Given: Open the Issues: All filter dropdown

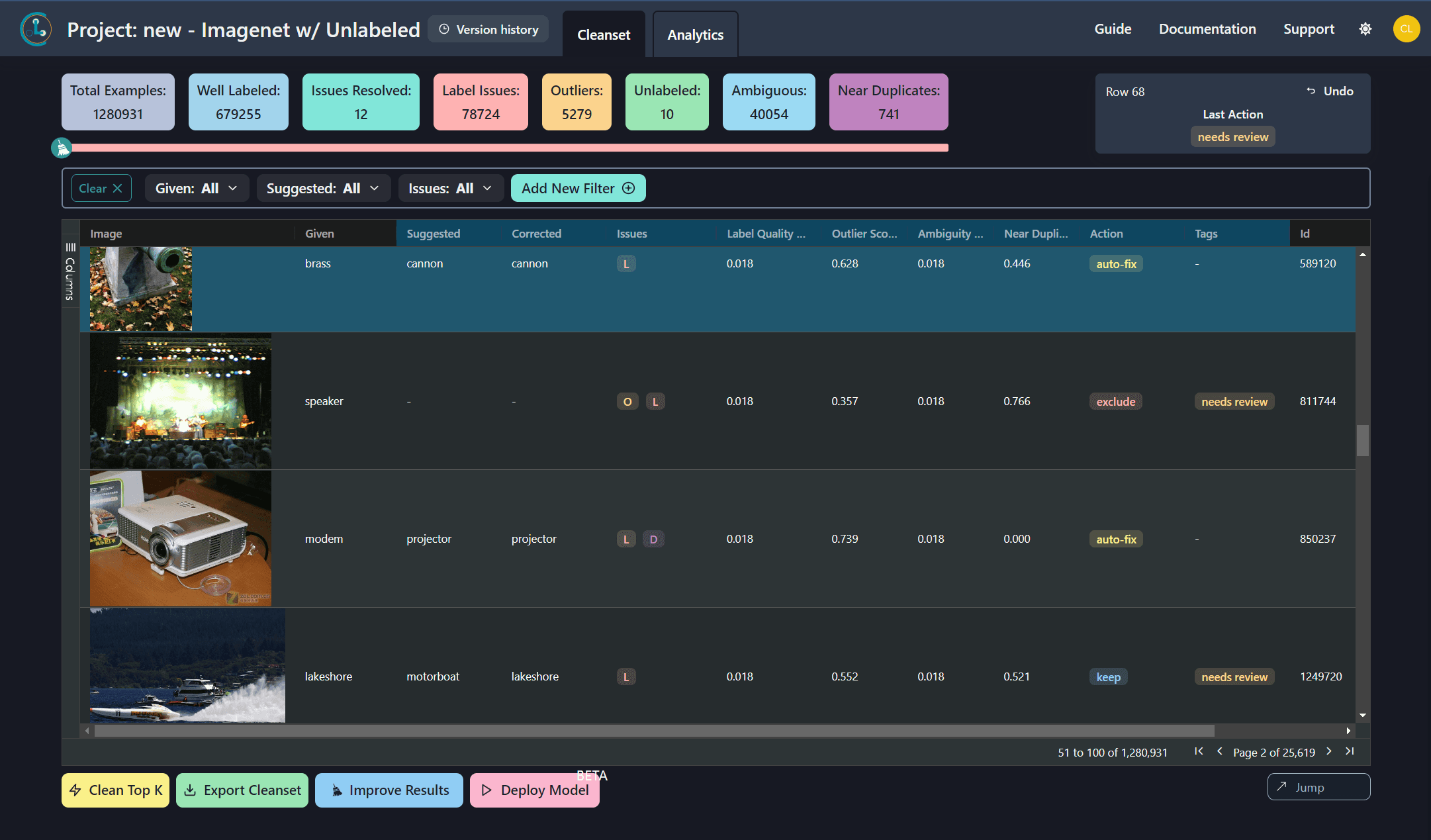Looking at the screenshot, I should pos(451,188).
